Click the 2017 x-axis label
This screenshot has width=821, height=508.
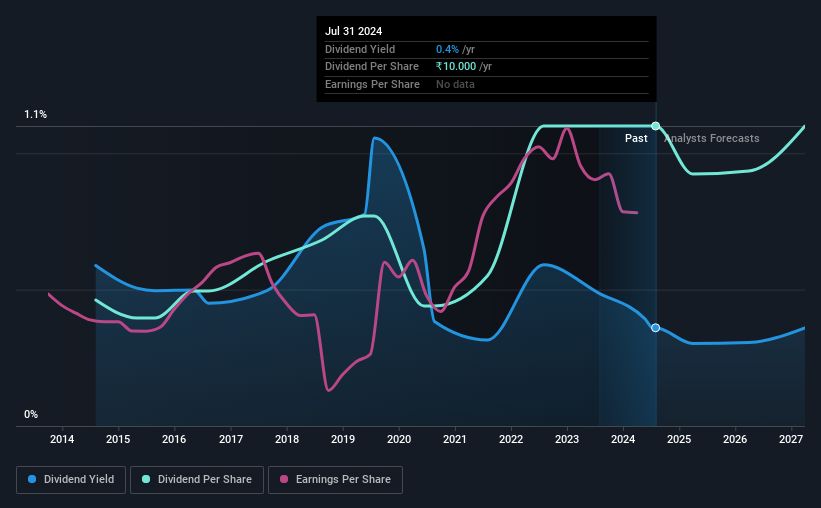tap(230, 439)
